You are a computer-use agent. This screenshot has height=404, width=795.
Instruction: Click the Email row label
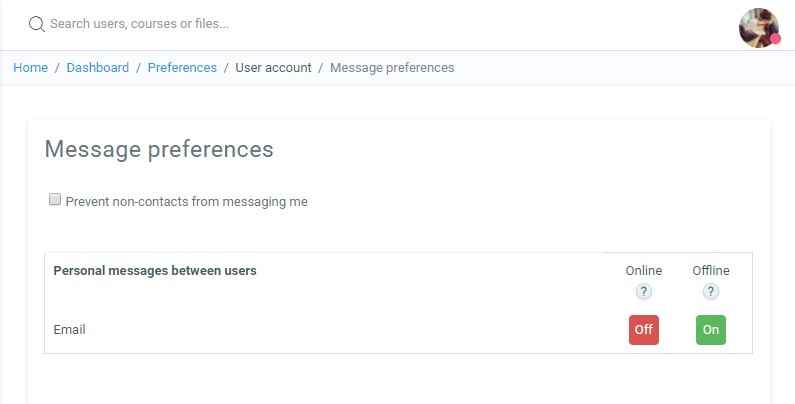tap(70, 330)
